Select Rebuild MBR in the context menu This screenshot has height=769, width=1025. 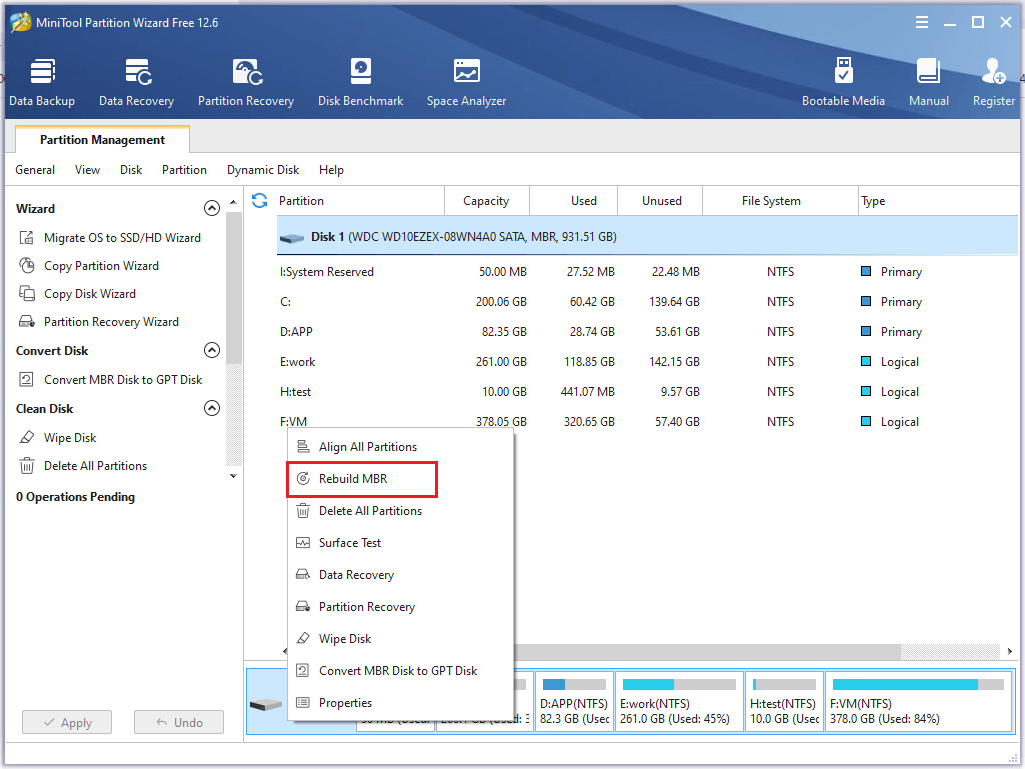[353, 479]
